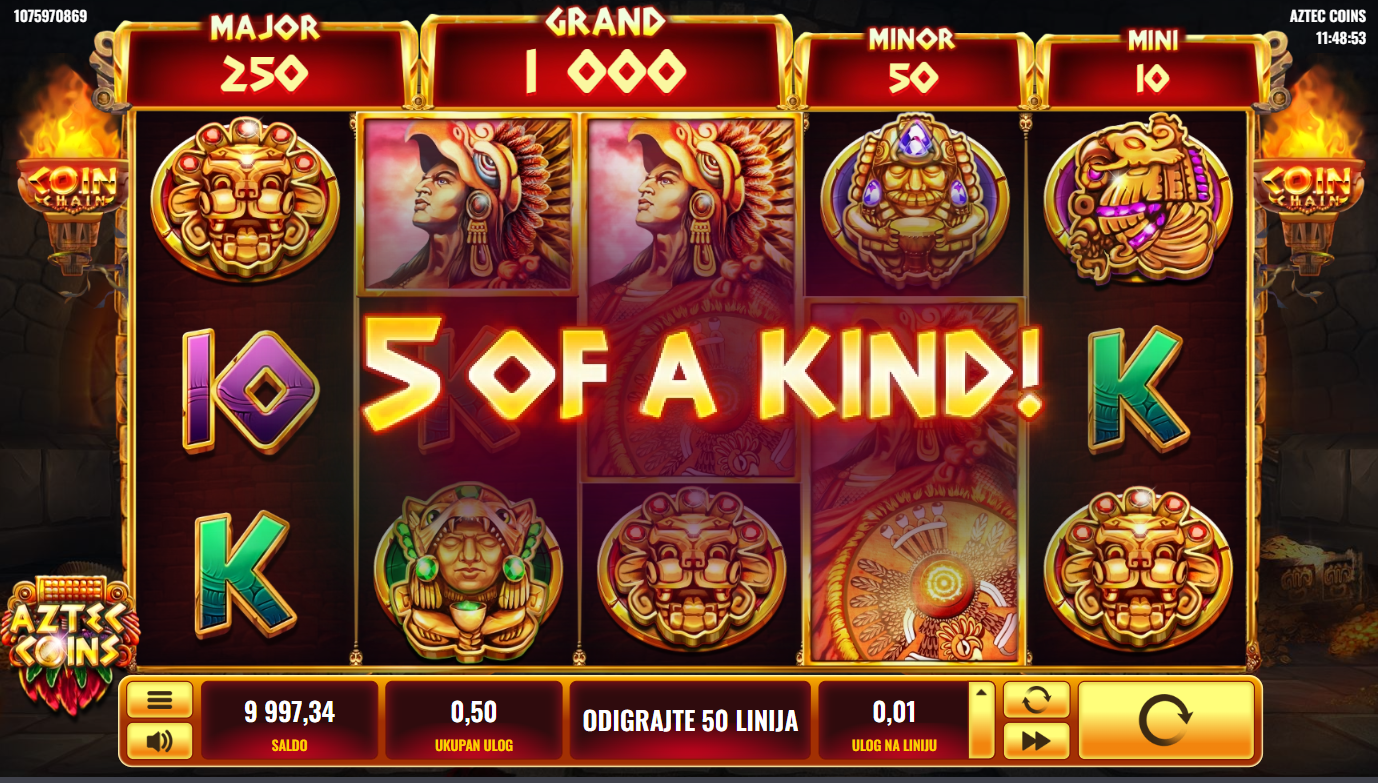Enable autoplay with the circular arrows icon

click(x=1036, y=699)
